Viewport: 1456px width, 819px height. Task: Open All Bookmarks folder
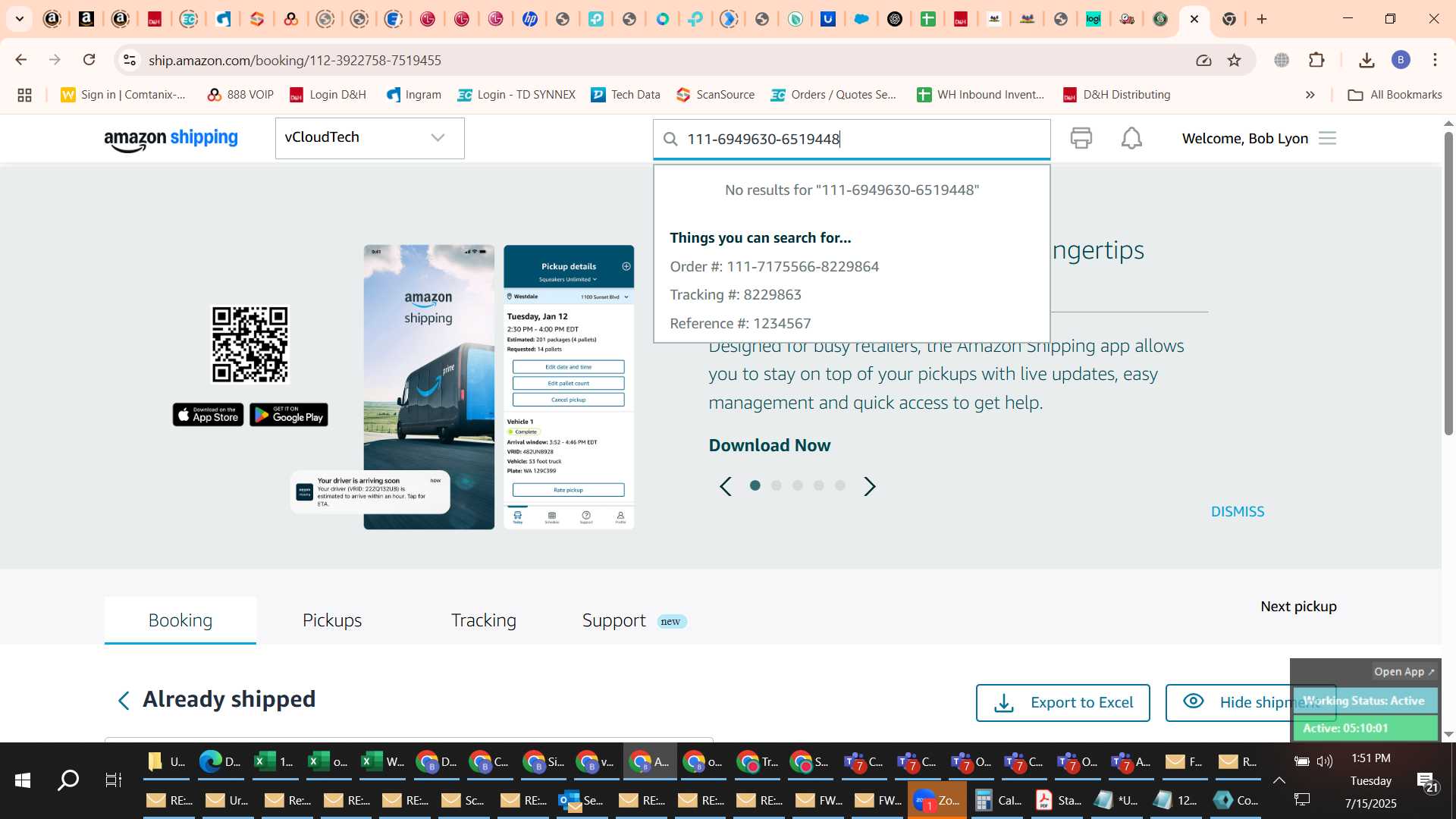click(1395, 95)
